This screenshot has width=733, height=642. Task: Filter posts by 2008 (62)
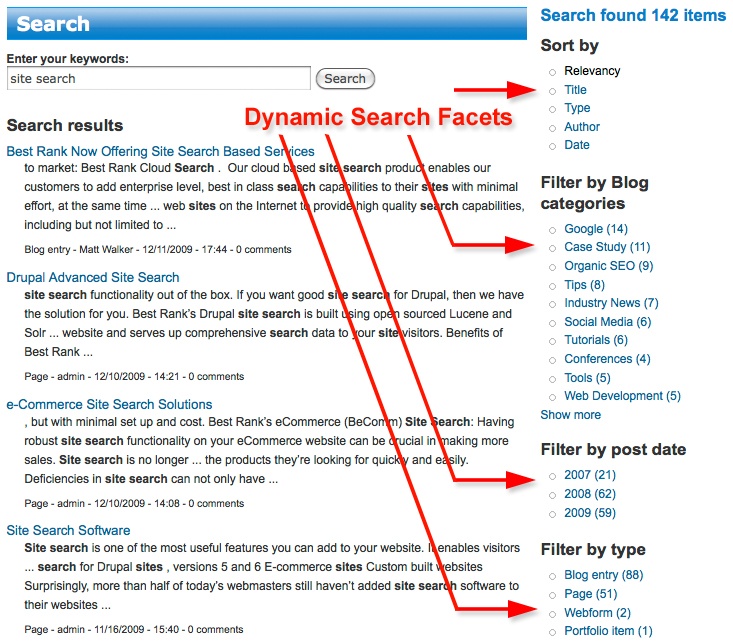tap(590, 494)
